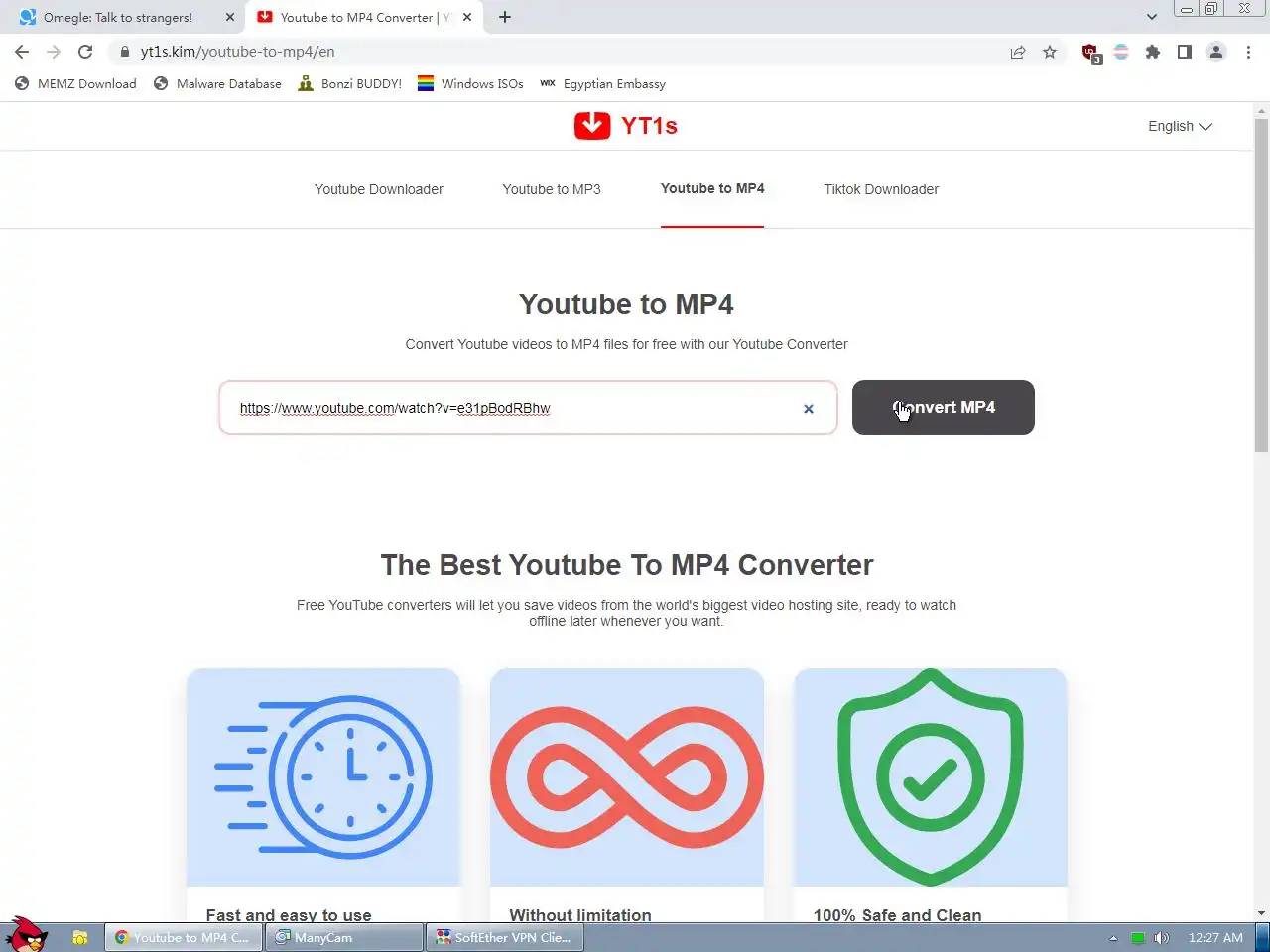Open the Youtube to MP3 tab
1270x952 pixels.
pos(552,189)
